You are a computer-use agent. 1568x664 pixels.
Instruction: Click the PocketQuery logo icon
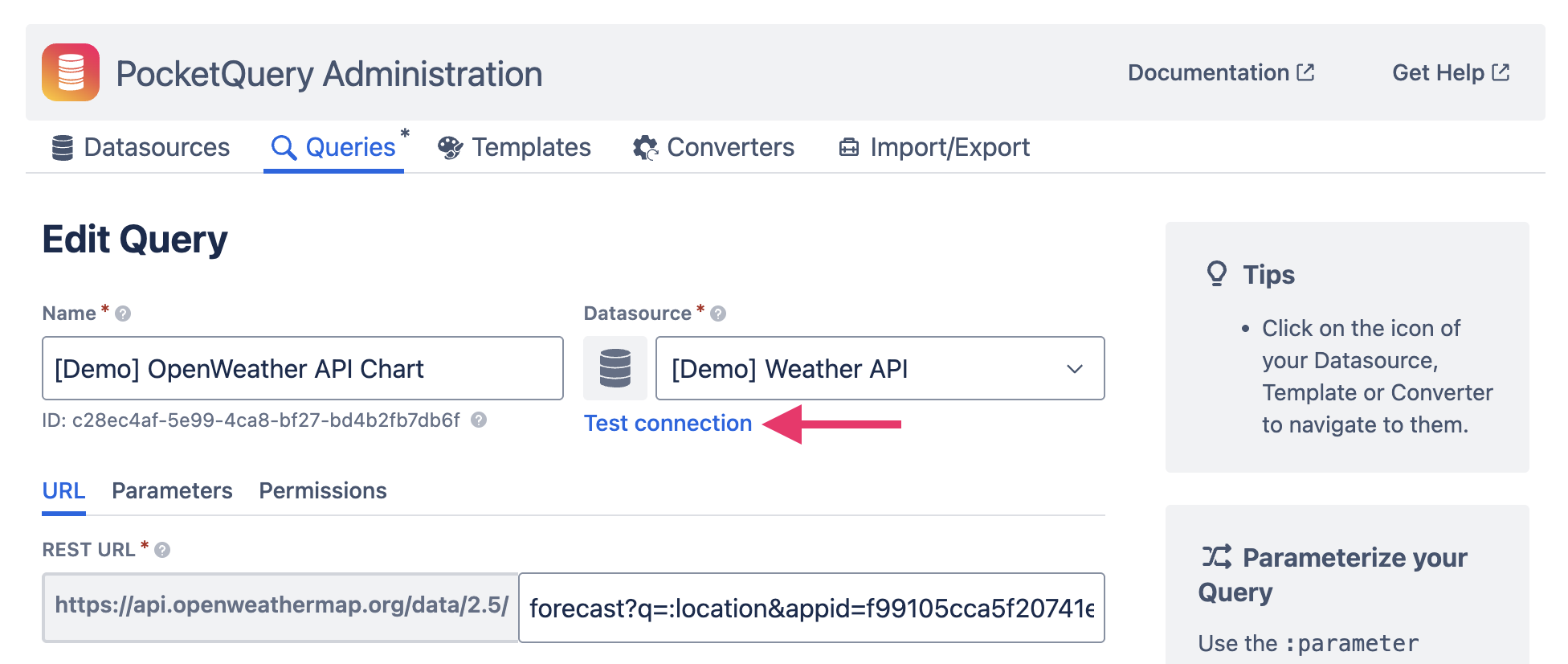pos(70,73)
